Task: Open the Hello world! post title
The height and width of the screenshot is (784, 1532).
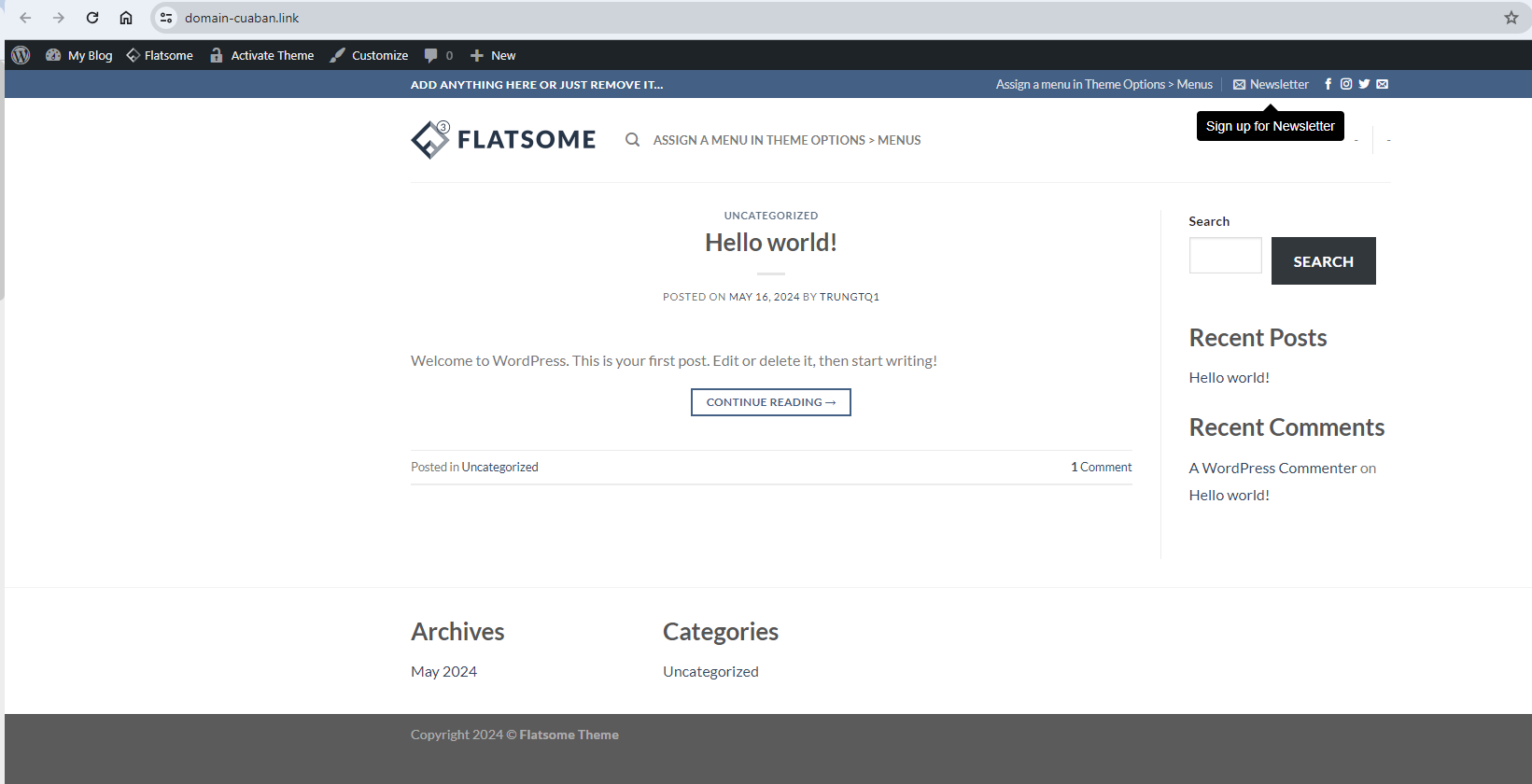Action: point(771,243)
